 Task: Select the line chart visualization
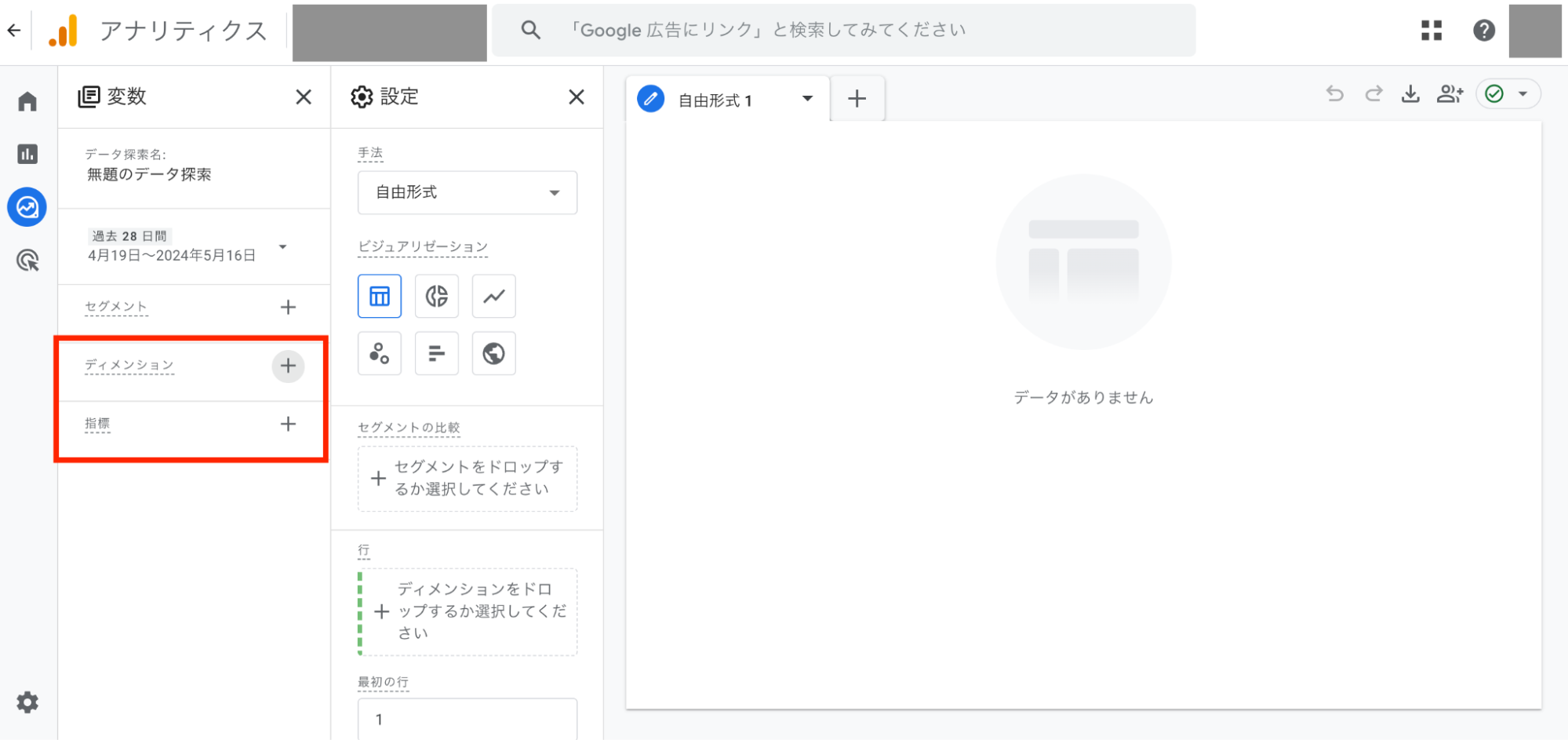coord(494,296)
